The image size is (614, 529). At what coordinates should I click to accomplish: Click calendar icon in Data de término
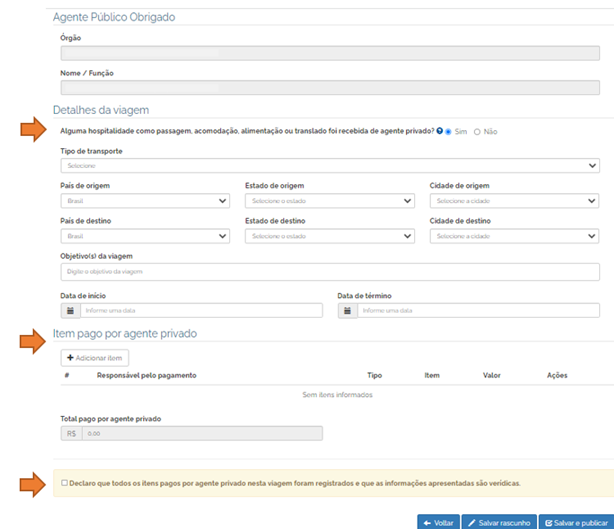(x=347, y=311)
